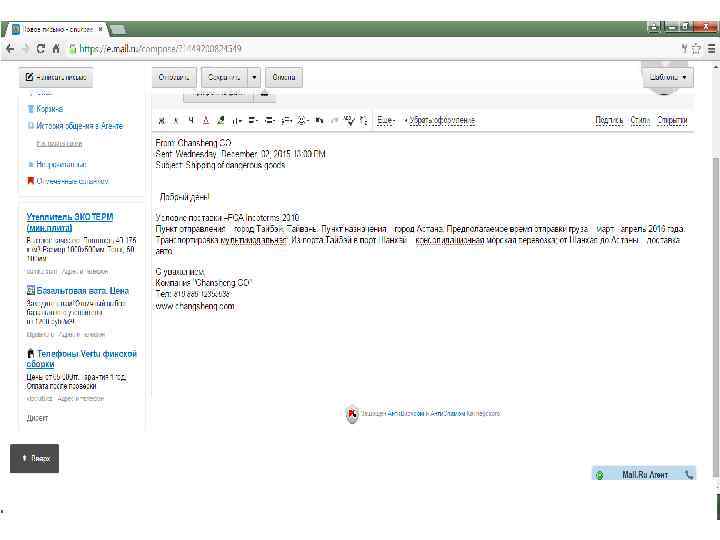
Task: Go to browser home page icon
Action: tap(56, 49)
